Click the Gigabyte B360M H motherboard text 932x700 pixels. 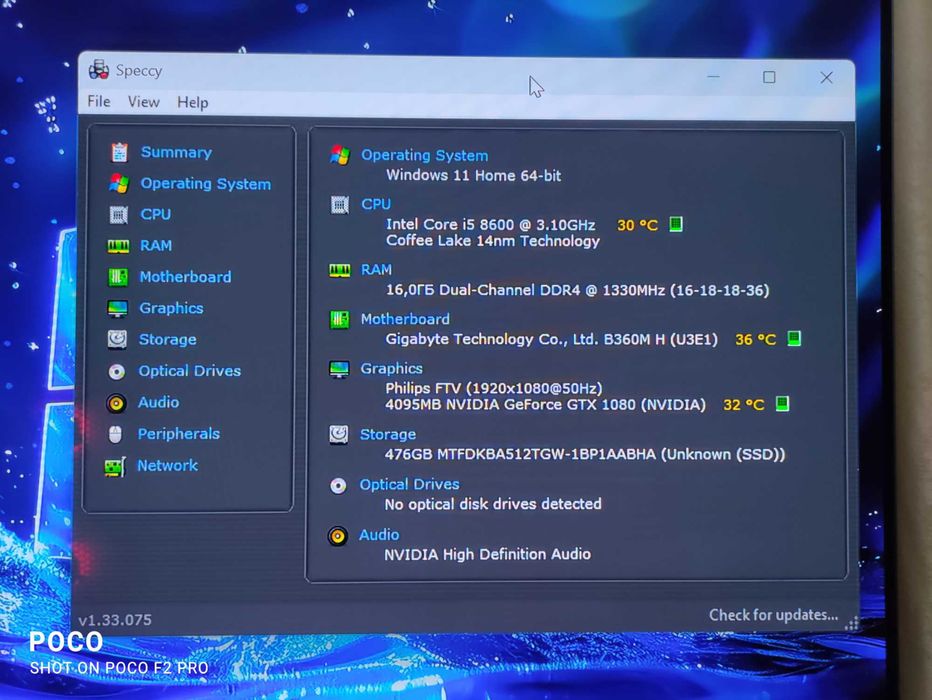pos(552,339)
